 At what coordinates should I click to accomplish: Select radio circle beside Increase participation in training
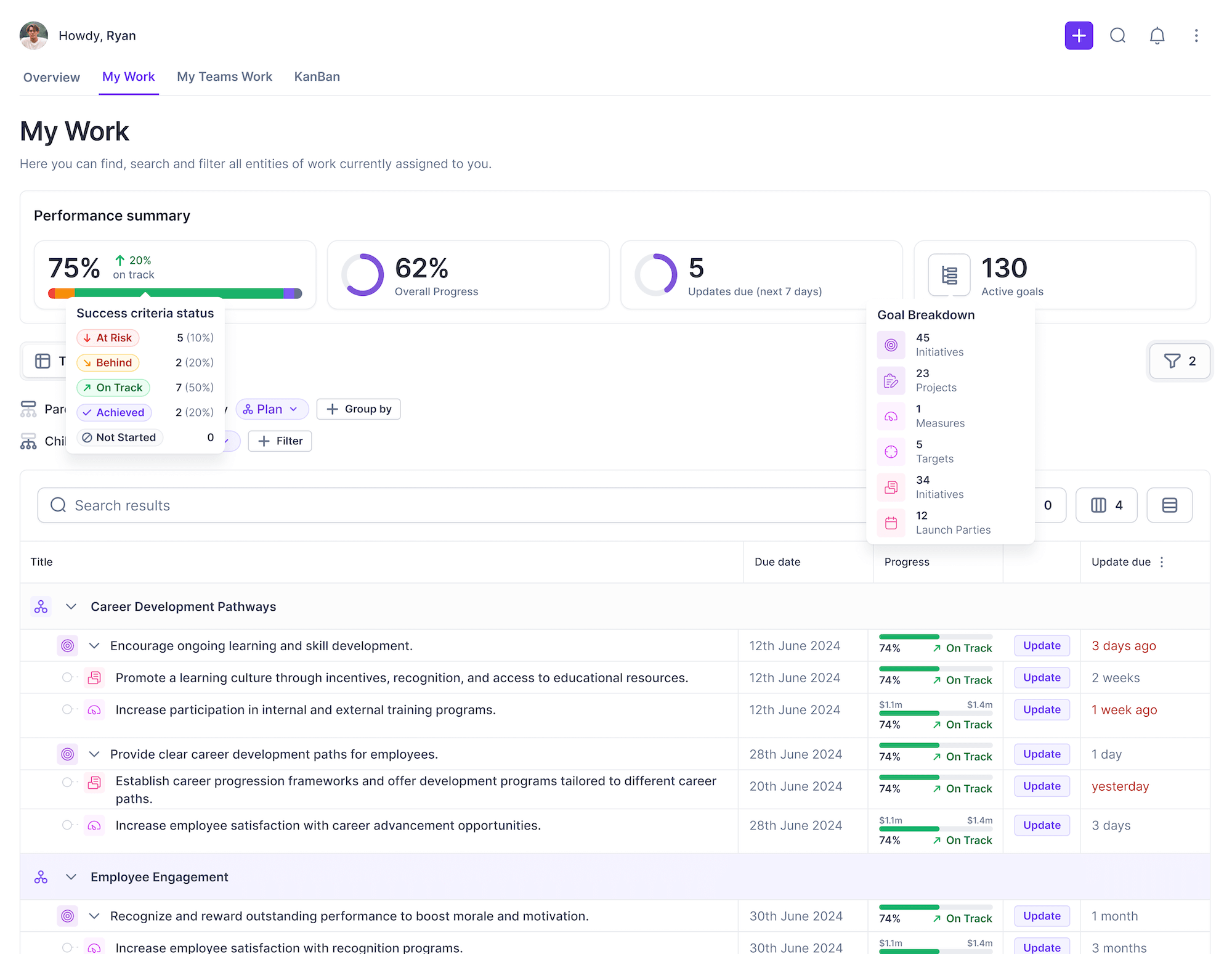pos(67,709)
